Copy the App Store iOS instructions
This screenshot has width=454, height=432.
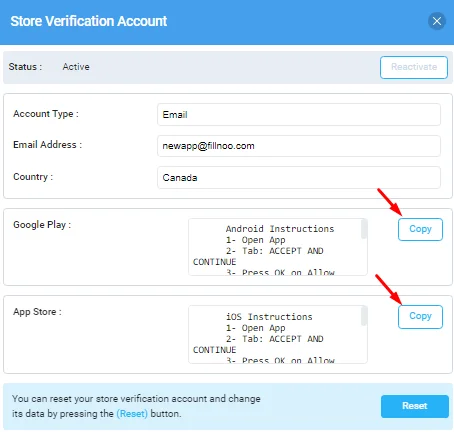click(x=420, y=317)
